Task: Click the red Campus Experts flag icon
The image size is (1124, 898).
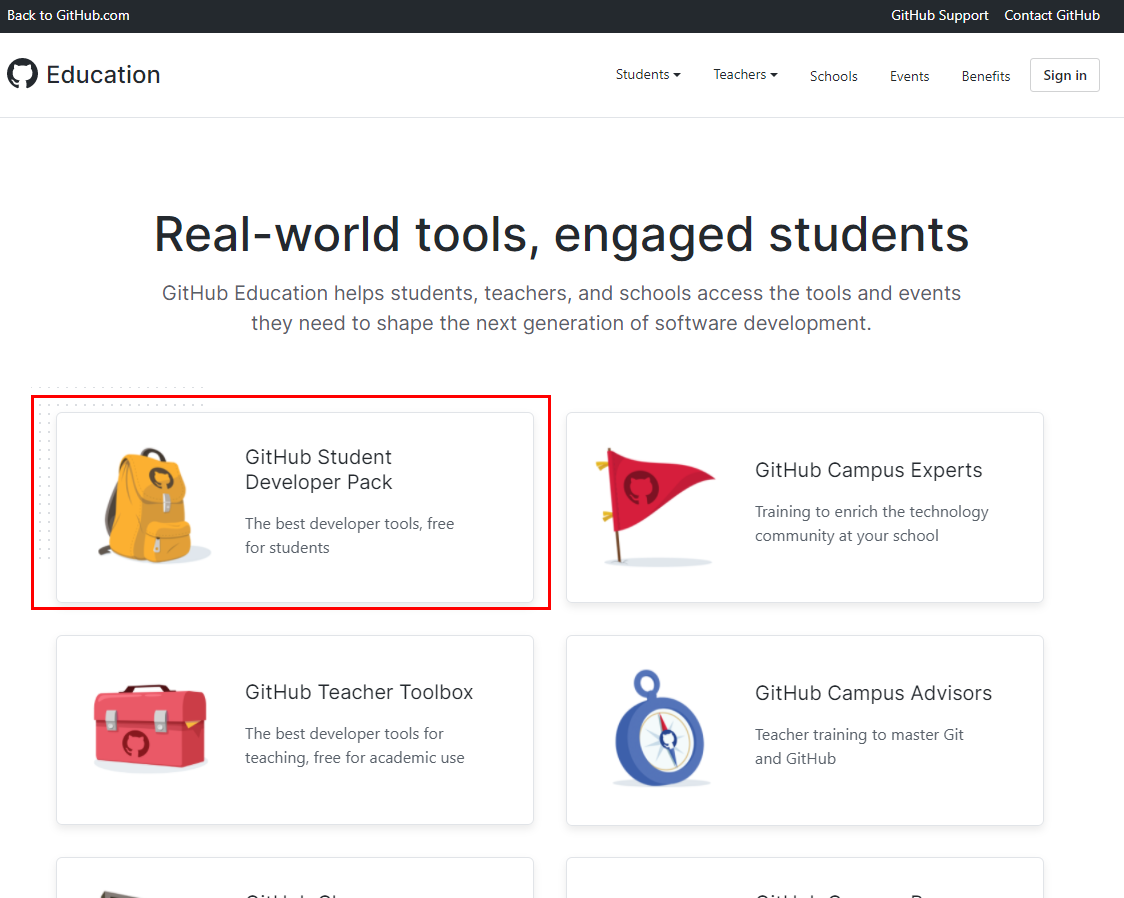Action: (x=657, y=507)
